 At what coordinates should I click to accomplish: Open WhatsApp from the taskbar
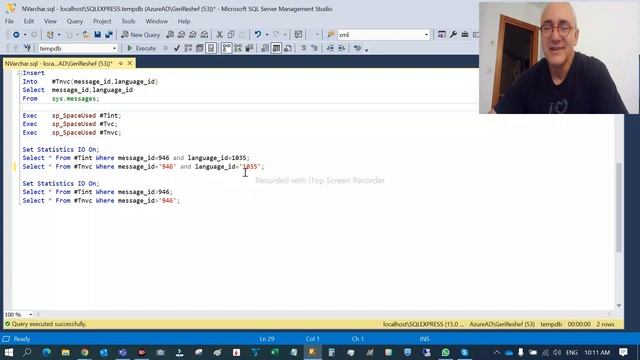445,352
